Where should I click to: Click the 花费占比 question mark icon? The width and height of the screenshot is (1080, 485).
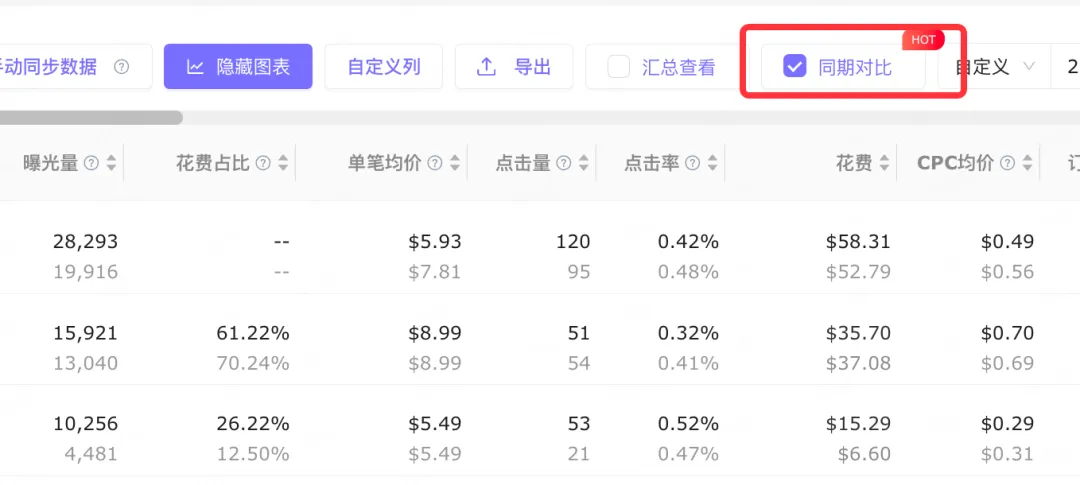point(264,163)
